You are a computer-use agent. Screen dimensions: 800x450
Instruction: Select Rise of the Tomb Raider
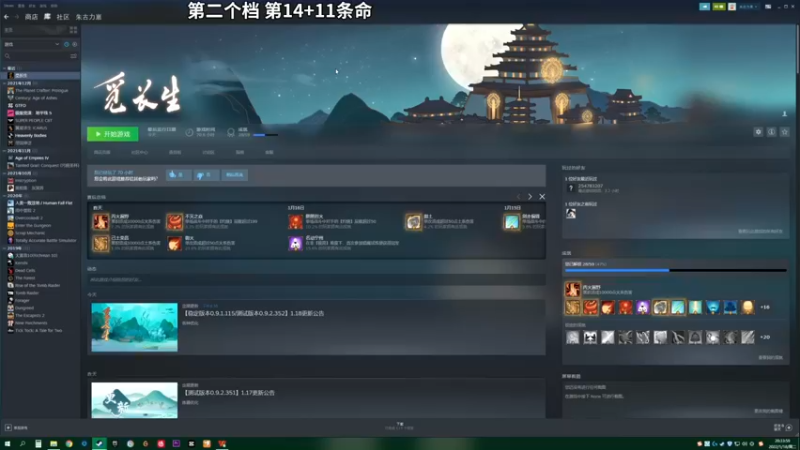37,286
